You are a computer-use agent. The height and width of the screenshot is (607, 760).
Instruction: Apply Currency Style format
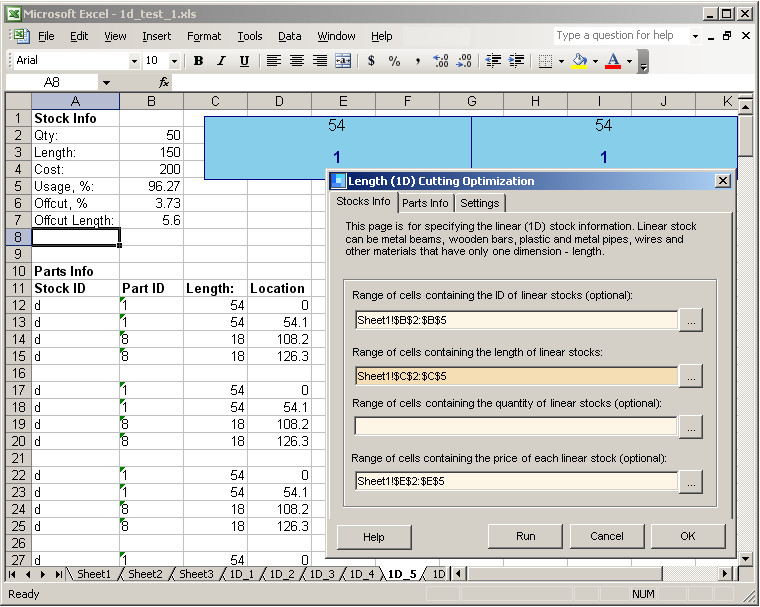tap(371, 61)
